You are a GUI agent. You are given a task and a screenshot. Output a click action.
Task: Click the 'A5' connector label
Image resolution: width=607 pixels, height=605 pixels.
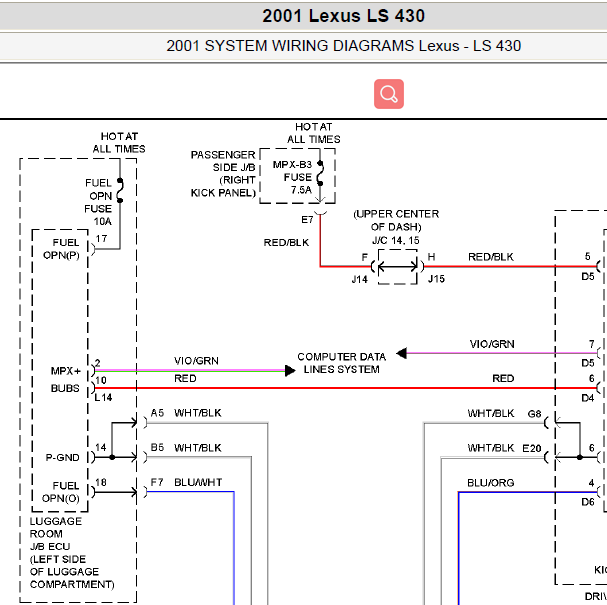point(157,413)
